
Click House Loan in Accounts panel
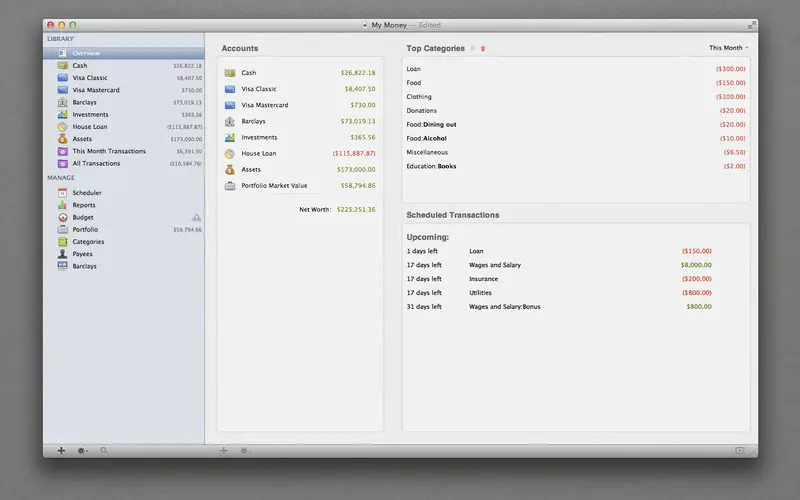pyautogui.click(x=300, y=154)
